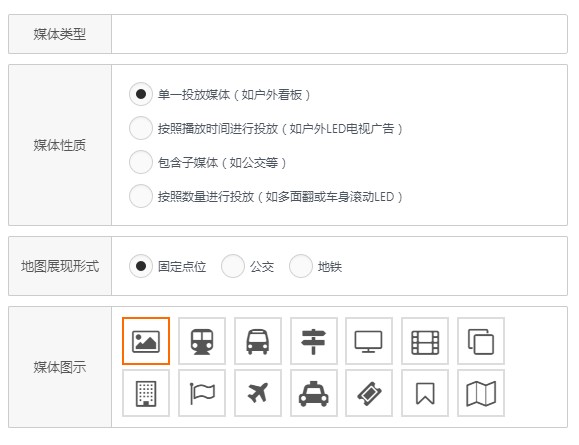This screenshot has height=445, width=579.
Task: Pick the bus media icon
Action: [x=258, y=341]
